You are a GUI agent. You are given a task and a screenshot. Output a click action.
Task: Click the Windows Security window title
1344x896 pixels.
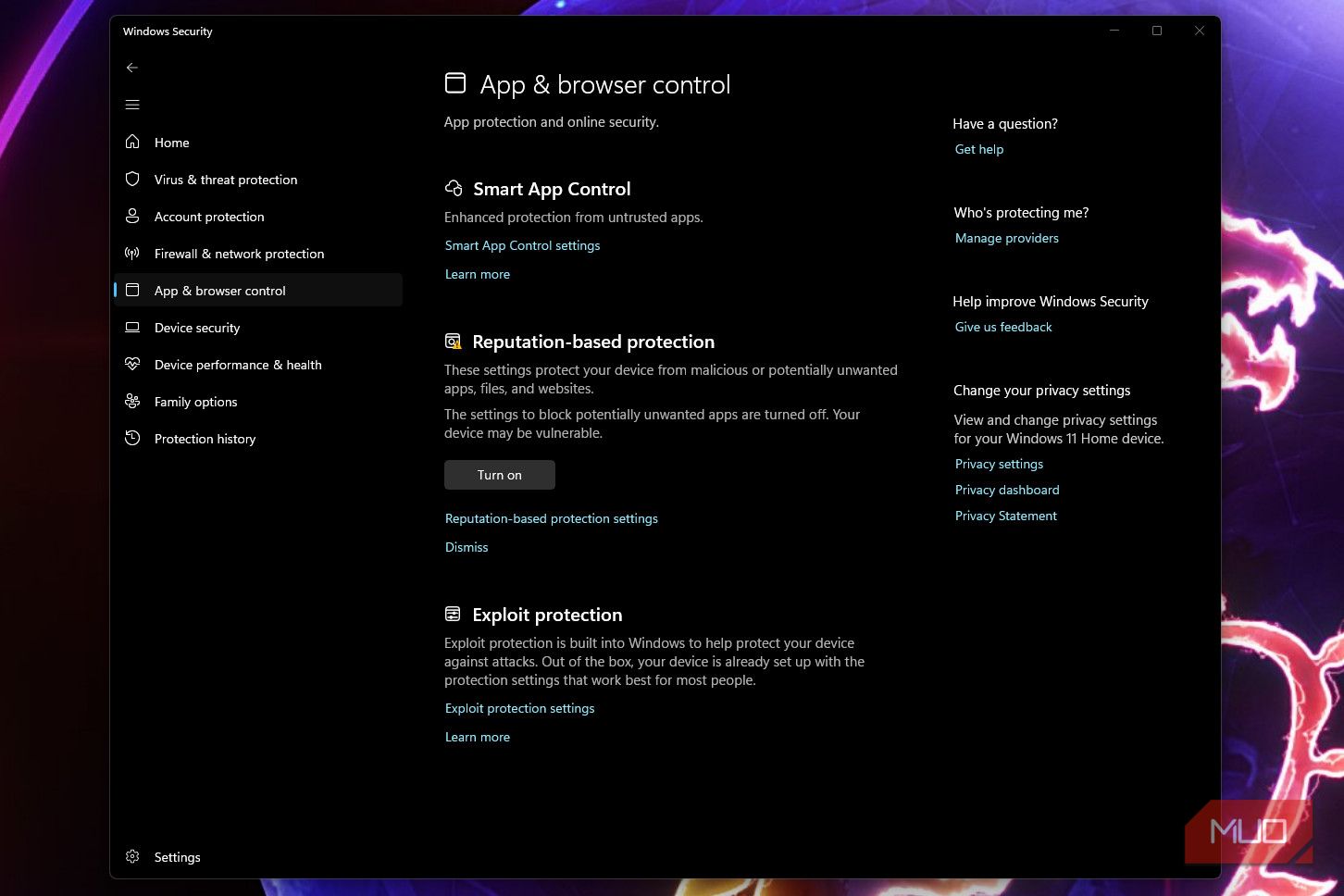point(168,31)
